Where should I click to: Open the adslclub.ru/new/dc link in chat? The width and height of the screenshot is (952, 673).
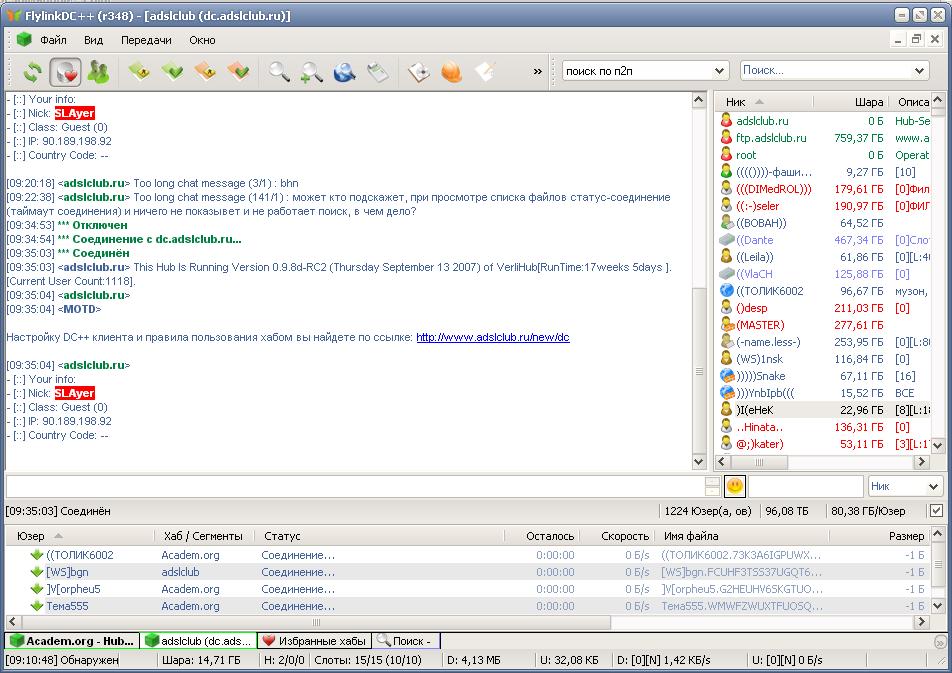click(492, 337)
